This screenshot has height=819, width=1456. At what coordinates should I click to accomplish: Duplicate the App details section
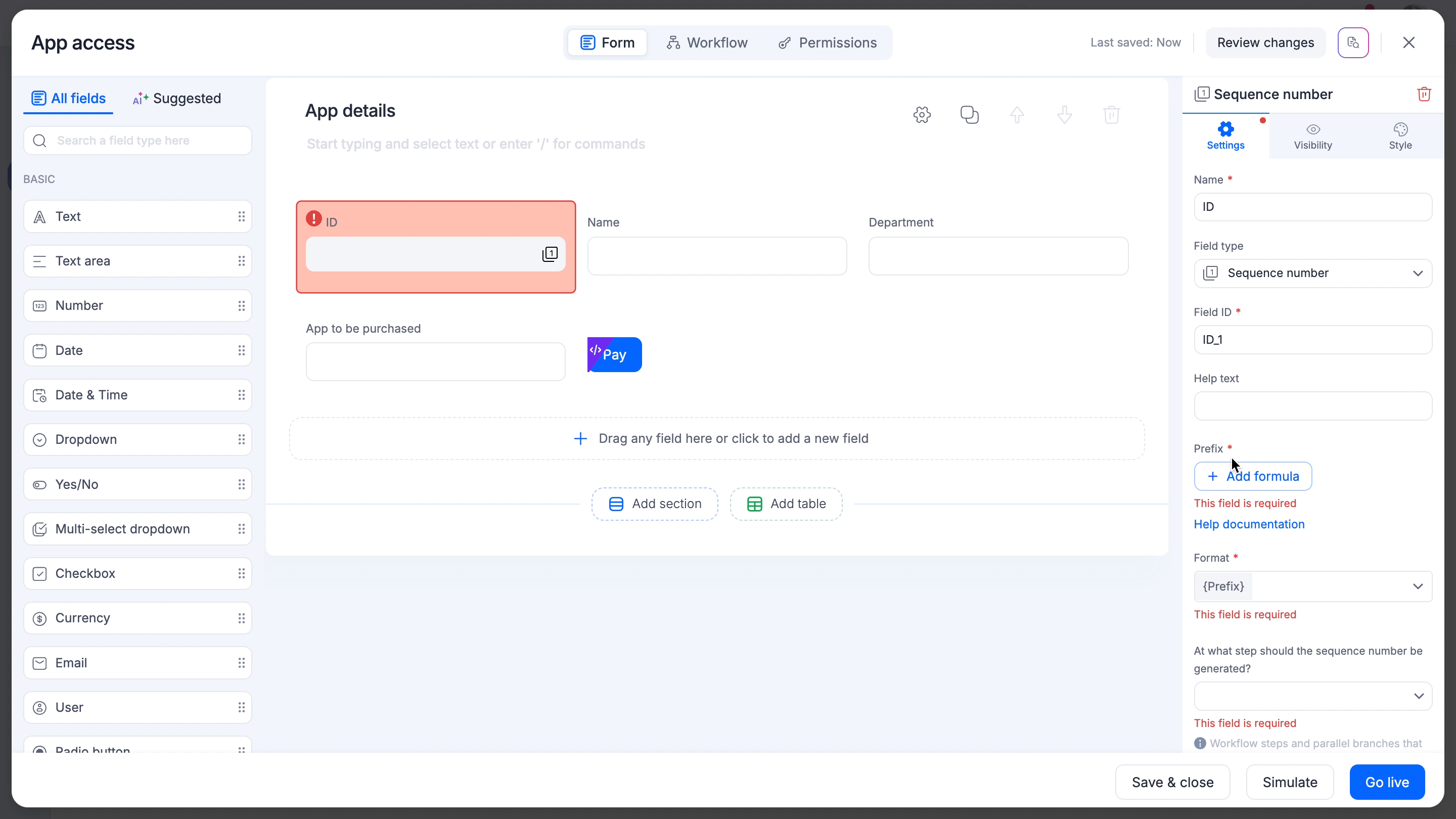pos(969,115)
